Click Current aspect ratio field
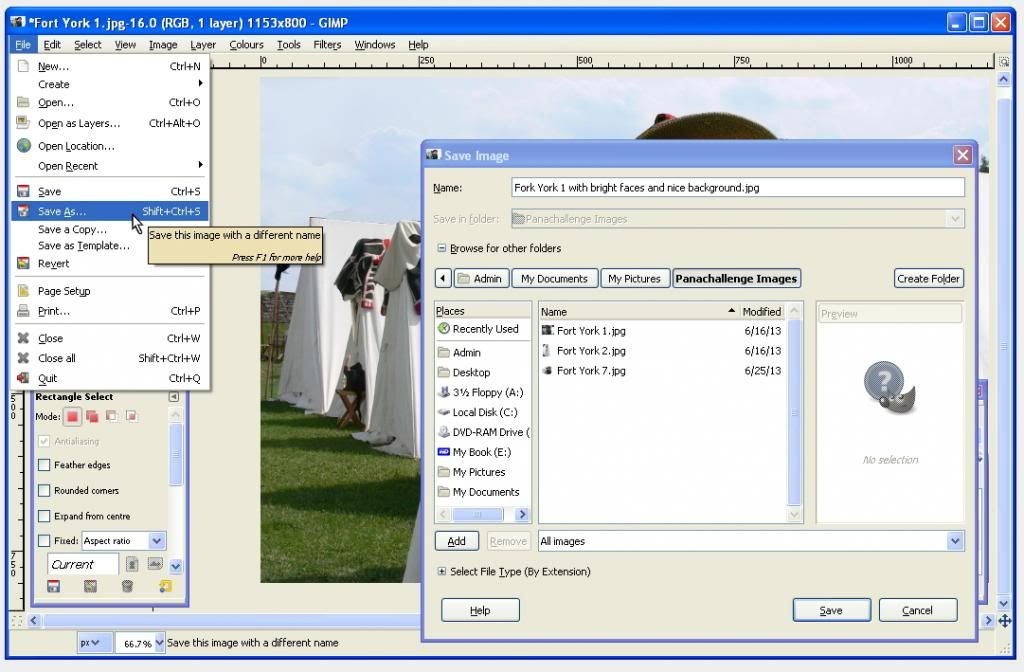 (x=83, y=564)
